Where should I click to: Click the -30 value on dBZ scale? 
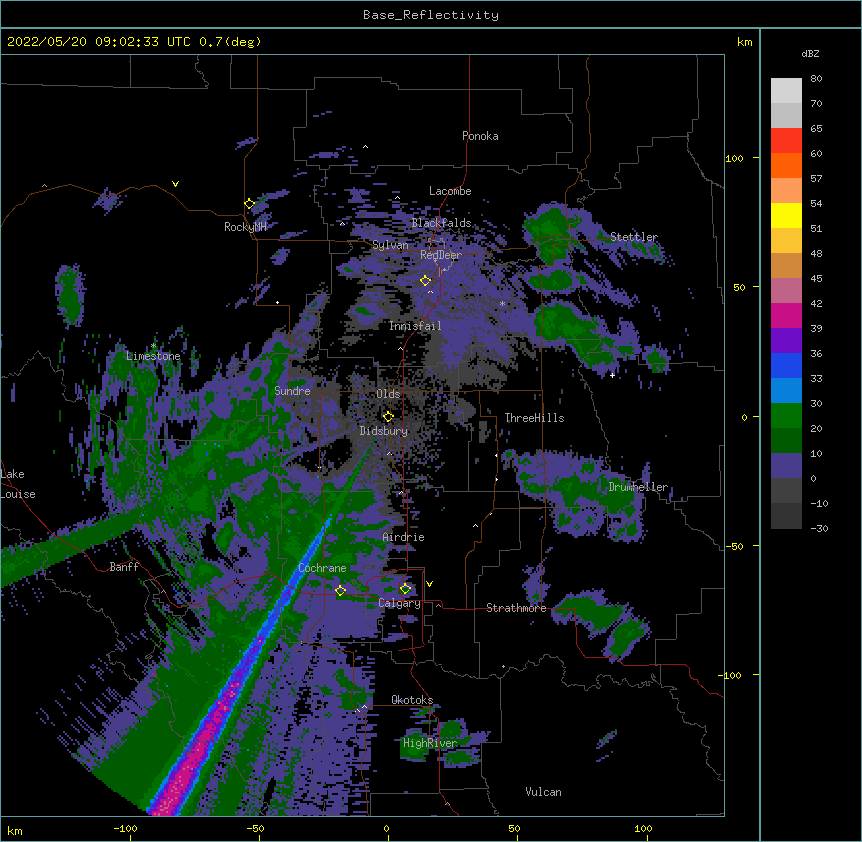819,529
